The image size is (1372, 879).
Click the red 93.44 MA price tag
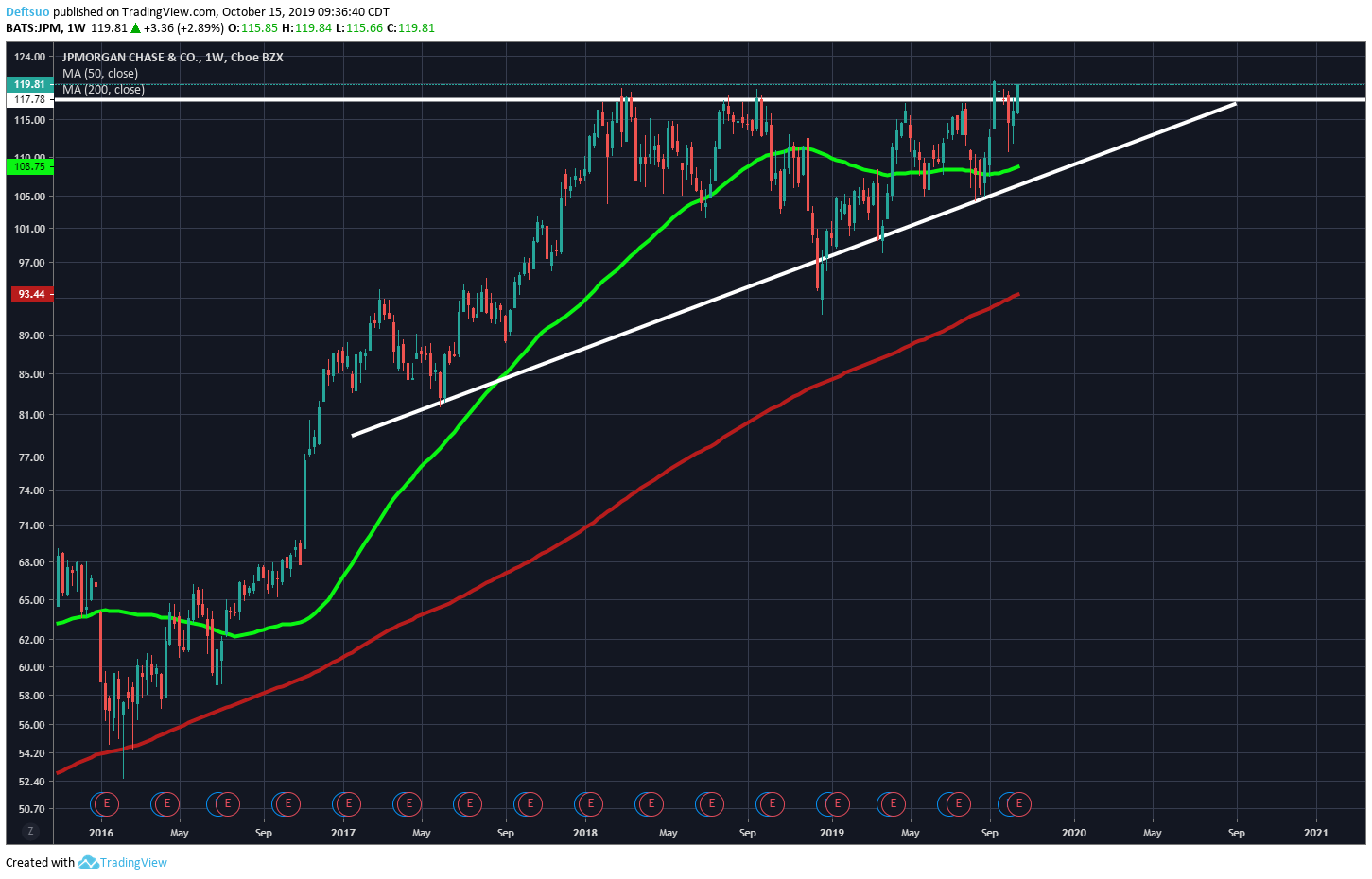coord(30,294)
